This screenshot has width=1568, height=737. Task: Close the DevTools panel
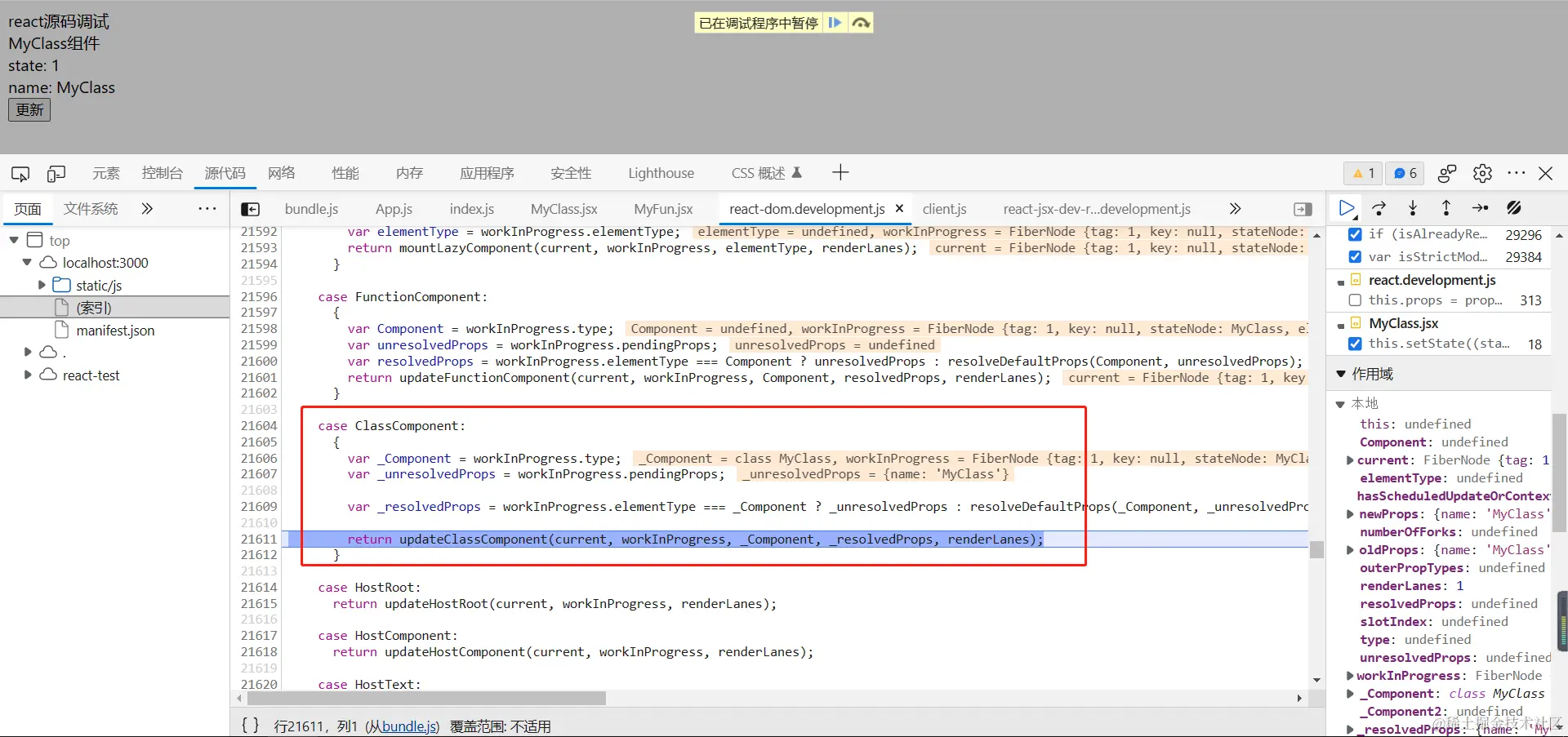(x=1546, y=173)
